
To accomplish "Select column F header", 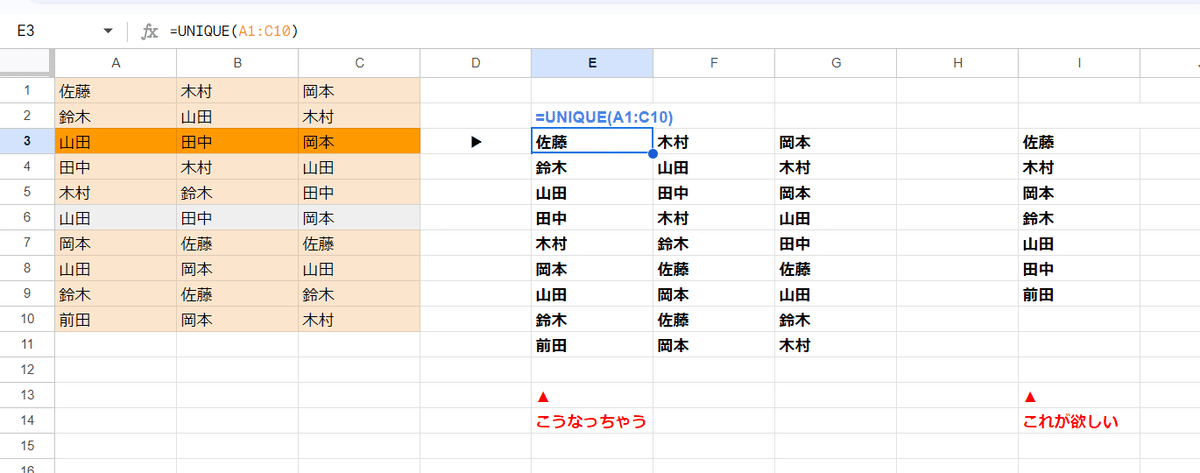I will tap(714, 64).
